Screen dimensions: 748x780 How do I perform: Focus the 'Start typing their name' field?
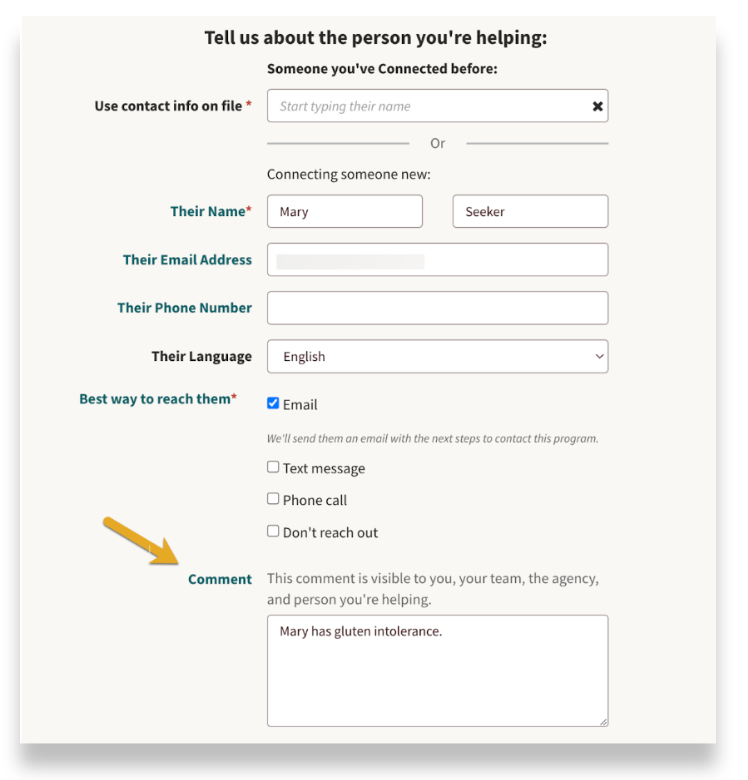(x=425, y=106)
